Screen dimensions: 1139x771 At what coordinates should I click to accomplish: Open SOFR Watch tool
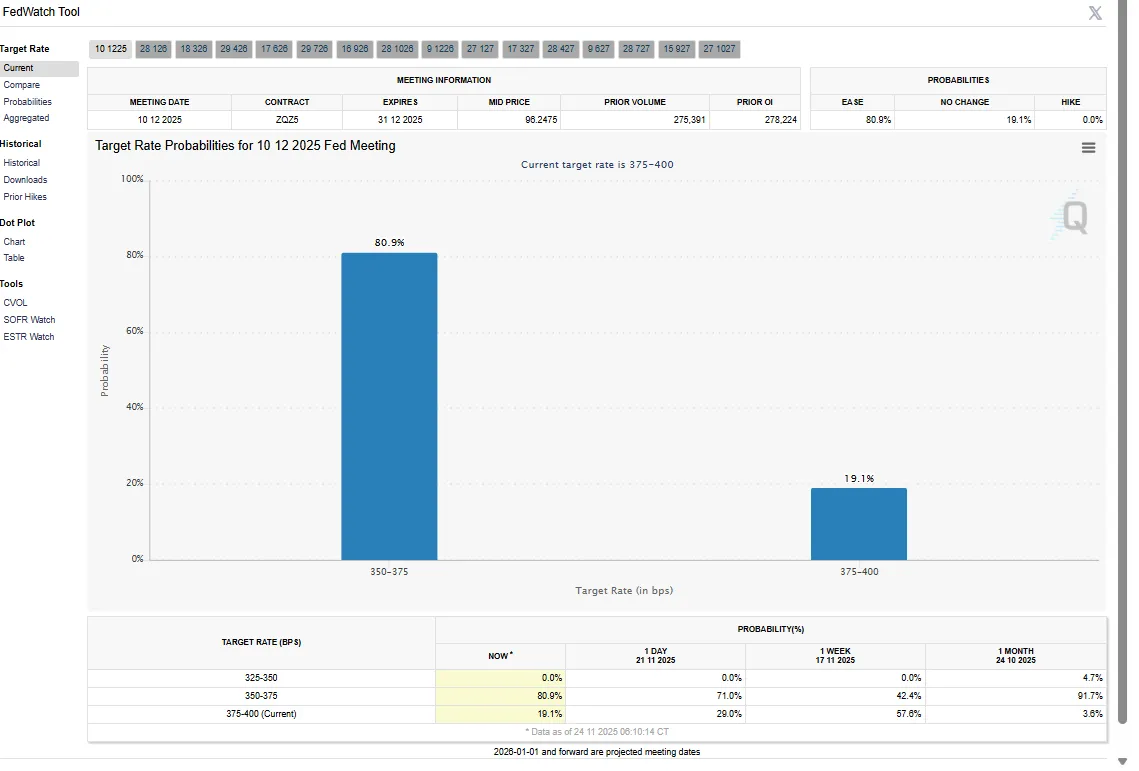click(x=29, y=320)
